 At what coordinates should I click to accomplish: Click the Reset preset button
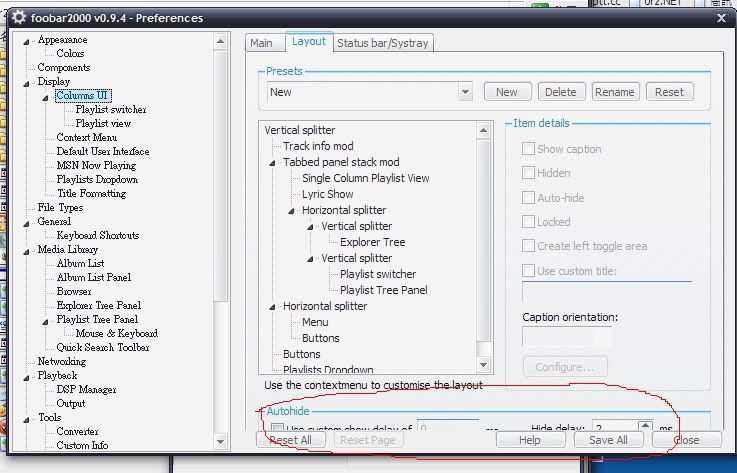pos(669,92)
